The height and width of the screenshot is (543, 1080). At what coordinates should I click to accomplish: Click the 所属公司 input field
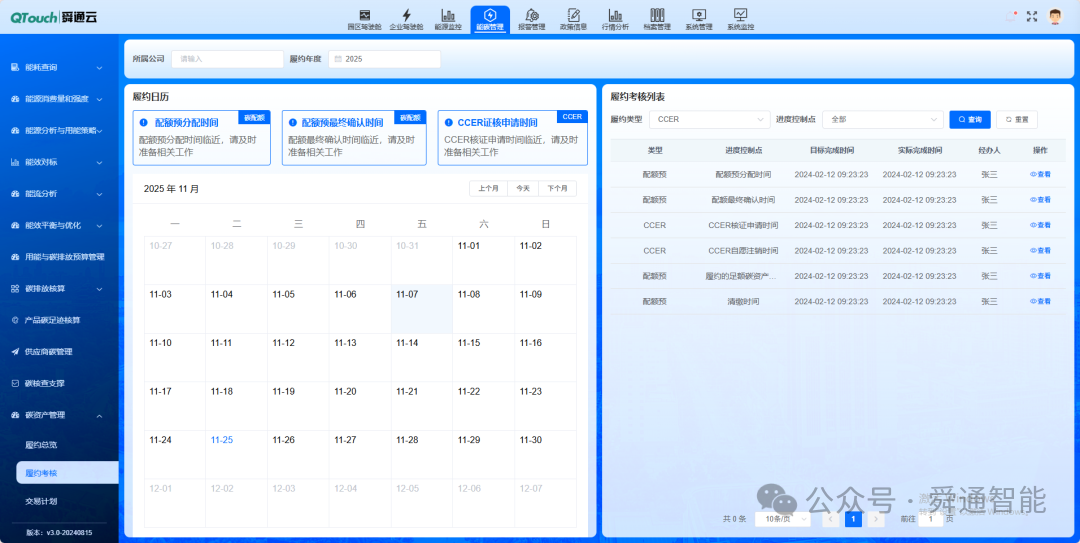227,59
